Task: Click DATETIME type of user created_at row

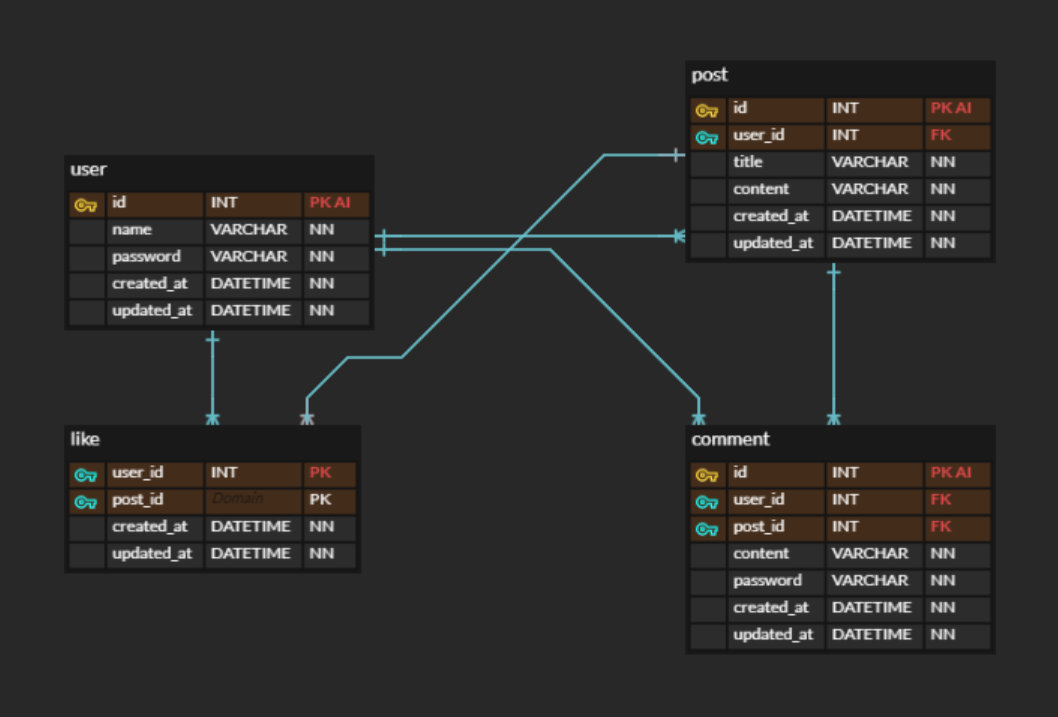Action: (x=250, y=283)
